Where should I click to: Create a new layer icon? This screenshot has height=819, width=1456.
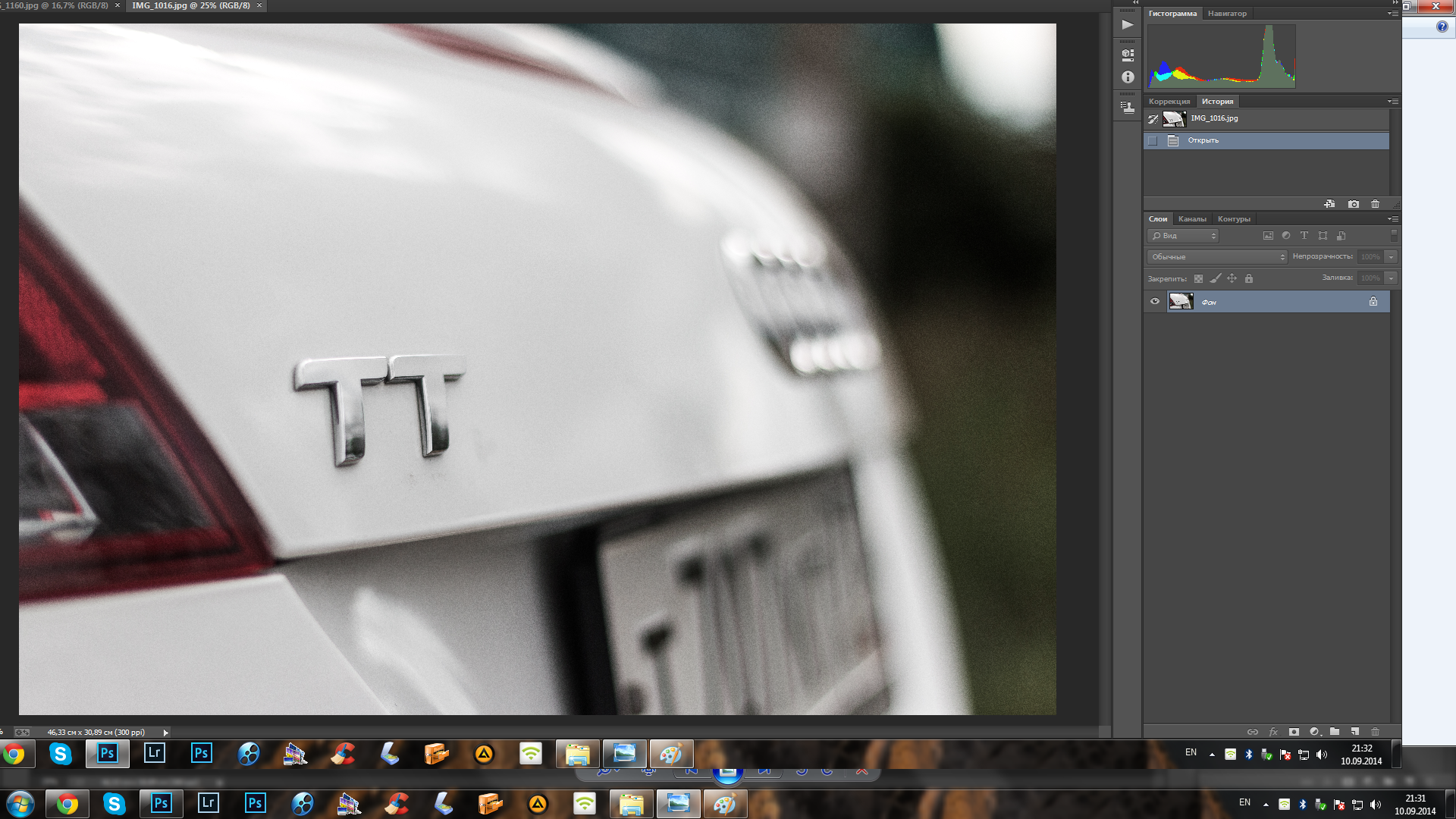coord(1355,732)
